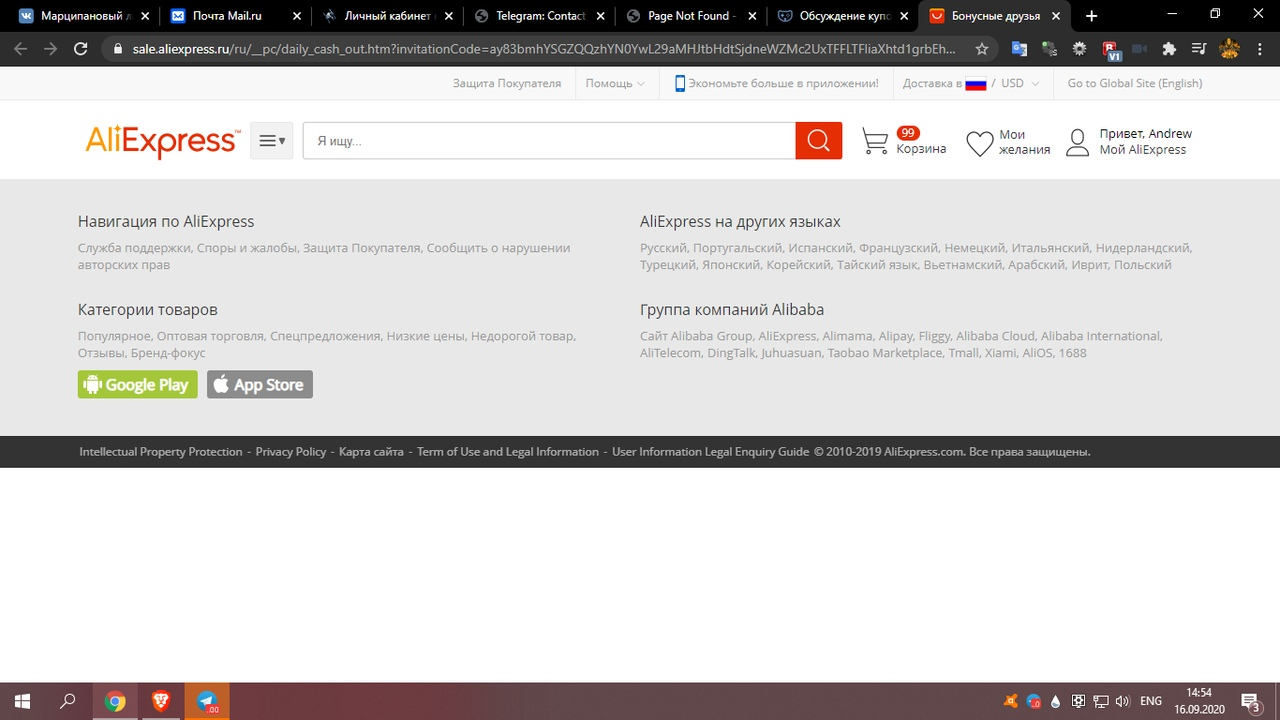Click the user account silhouette icon

1077,142
